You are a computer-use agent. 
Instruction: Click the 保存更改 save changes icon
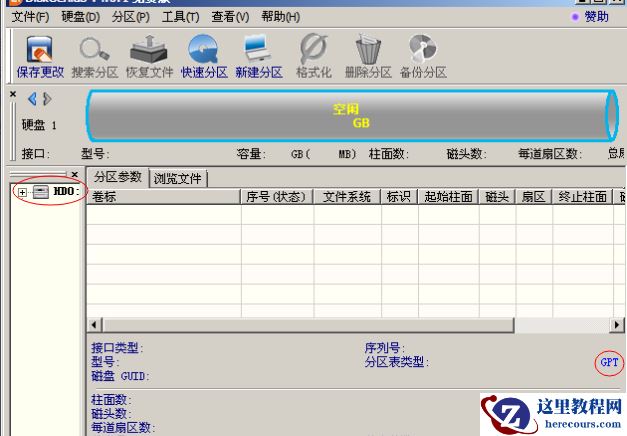[40, 49]
